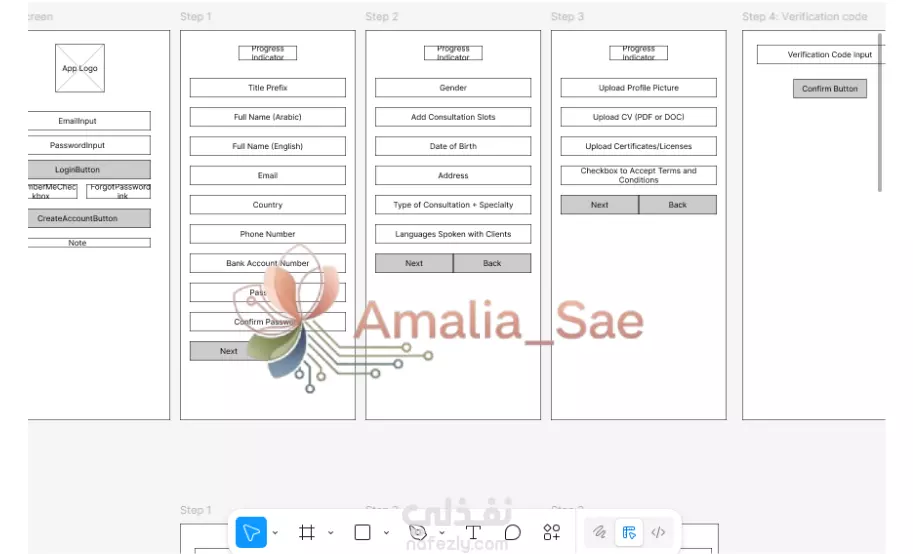Select Type of Consultation + Specialty field
The height and width of the screenshot is (554, 913).
[x=453, y=204]
